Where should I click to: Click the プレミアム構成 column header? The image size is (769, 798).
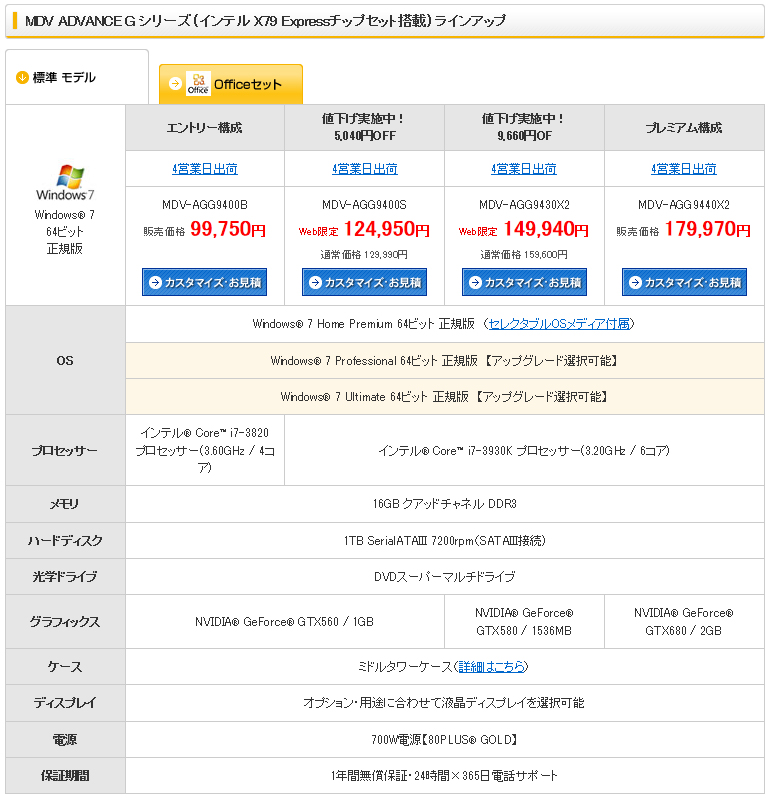click(x=684, y=128)
